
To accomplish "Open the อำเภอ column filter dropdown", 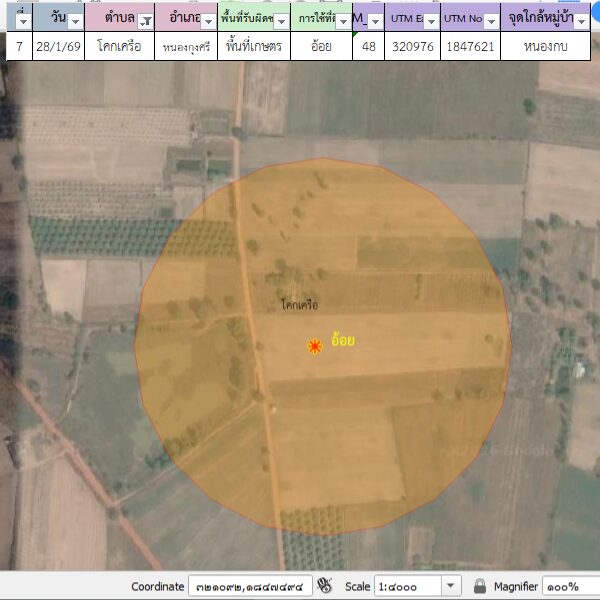I will click(x=208, y=21).
